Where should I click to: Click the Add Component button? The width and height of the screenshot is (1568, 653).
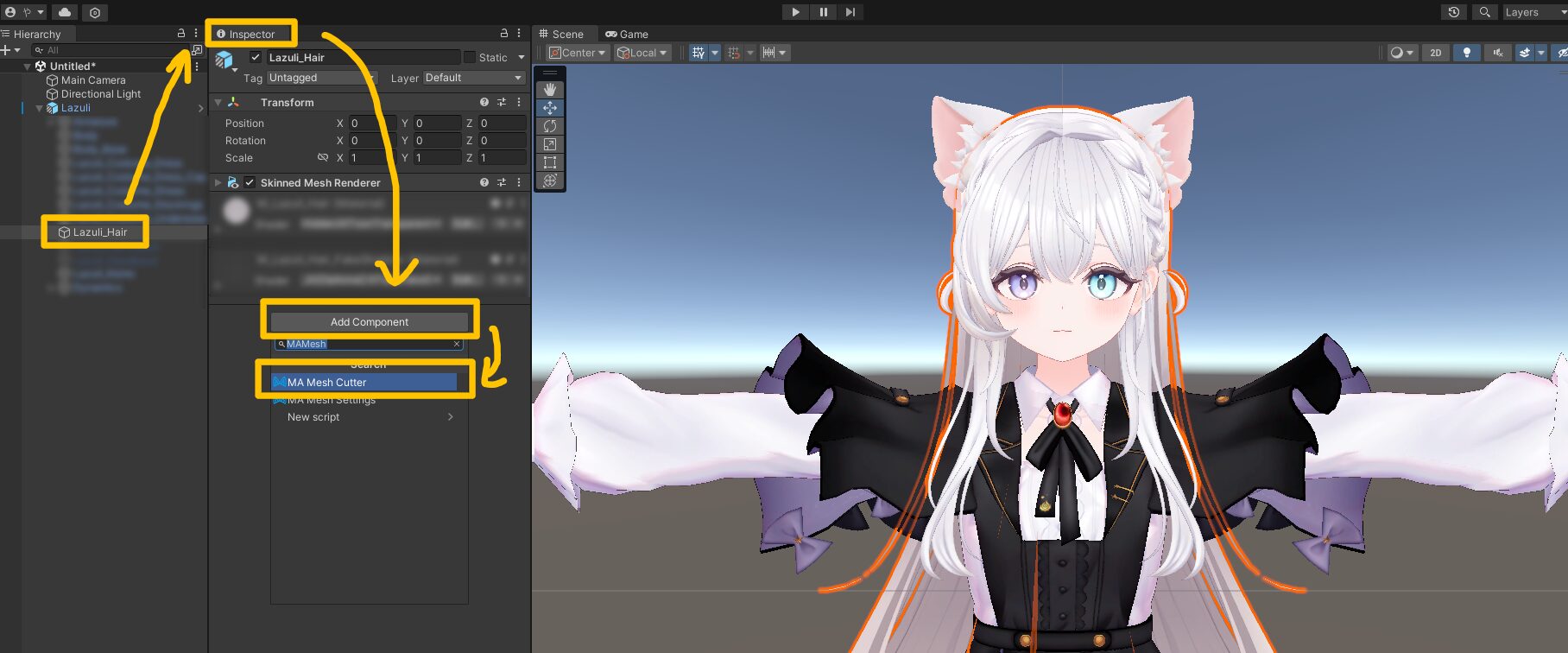coord(370,322)
